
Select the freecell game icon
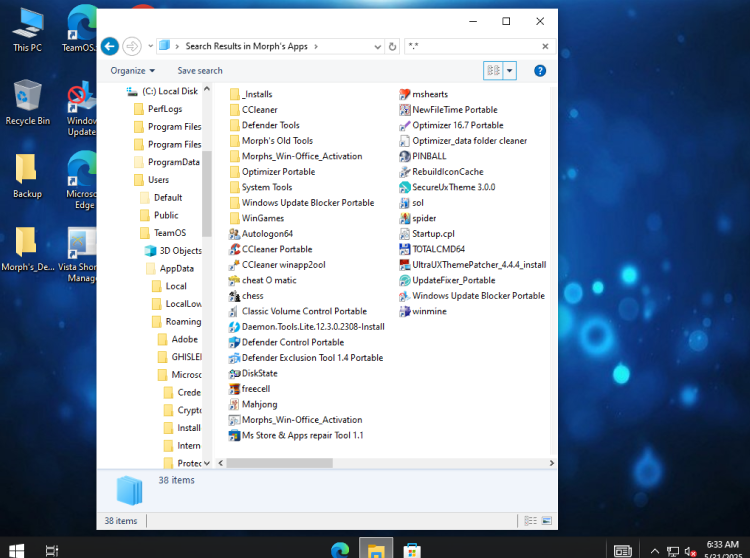tap(234, 389)
